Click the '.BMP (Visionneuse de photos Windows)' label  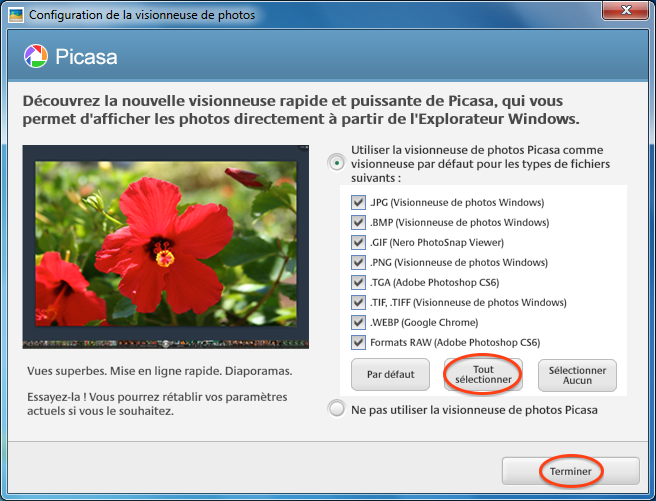pyautogui.click(x=459, y=222)
